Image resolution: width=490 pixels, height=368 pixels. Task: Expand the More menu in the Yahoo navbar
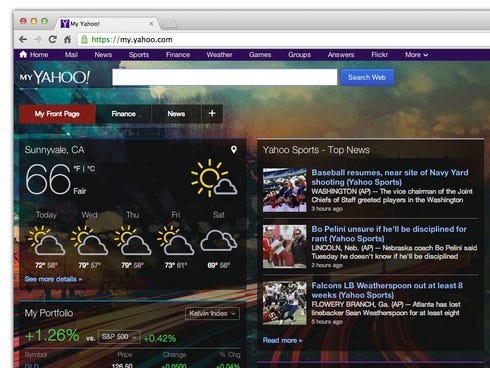[x=416, y=55]
